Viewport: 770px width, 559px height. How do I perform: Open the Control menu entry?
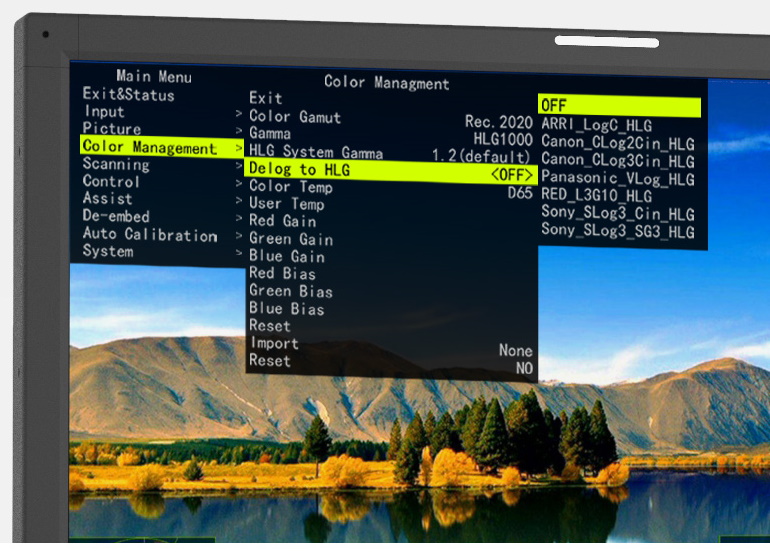point(111,181)
